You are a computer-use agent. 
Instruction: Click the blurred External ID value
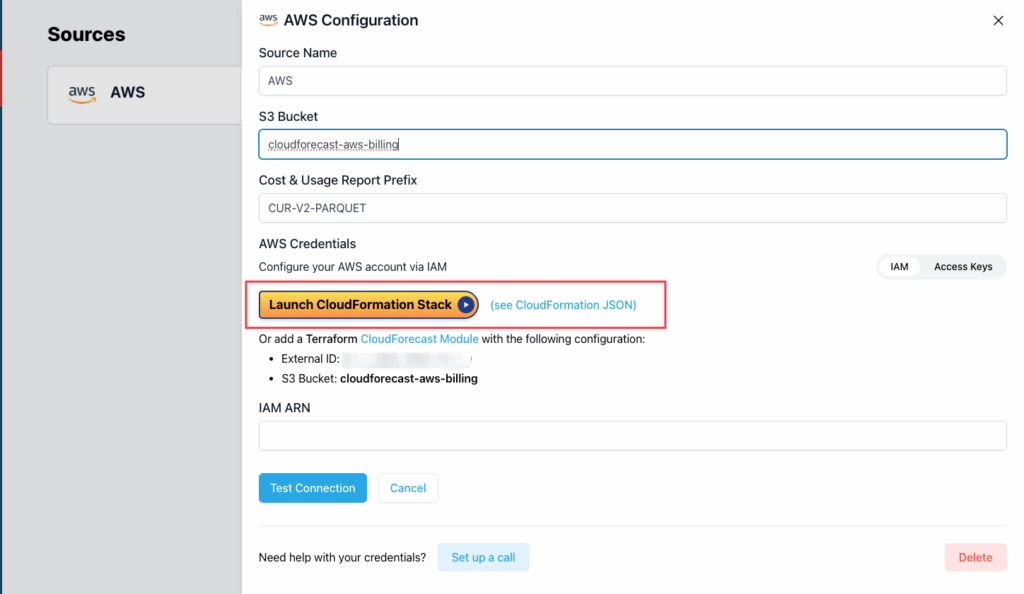pyautogui.click(x=407, y=359)
